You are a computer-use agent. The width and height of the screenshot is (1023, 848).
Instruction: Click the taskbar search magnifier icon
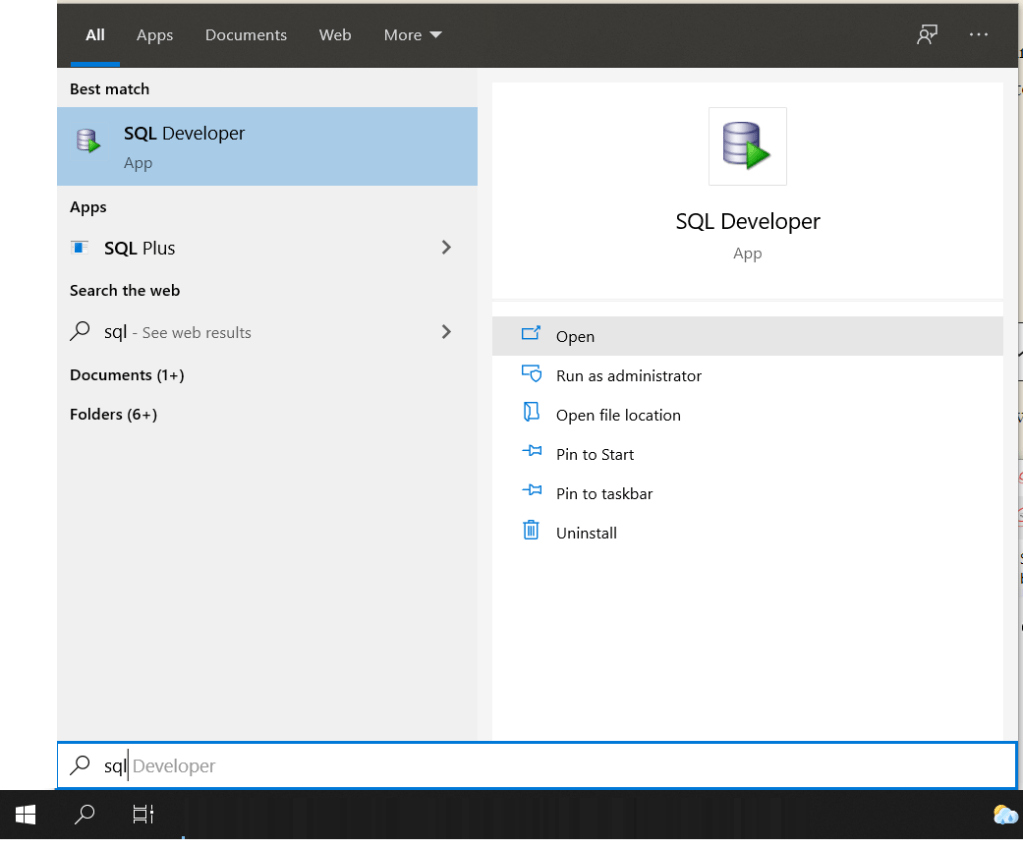(x=85, y=815)
